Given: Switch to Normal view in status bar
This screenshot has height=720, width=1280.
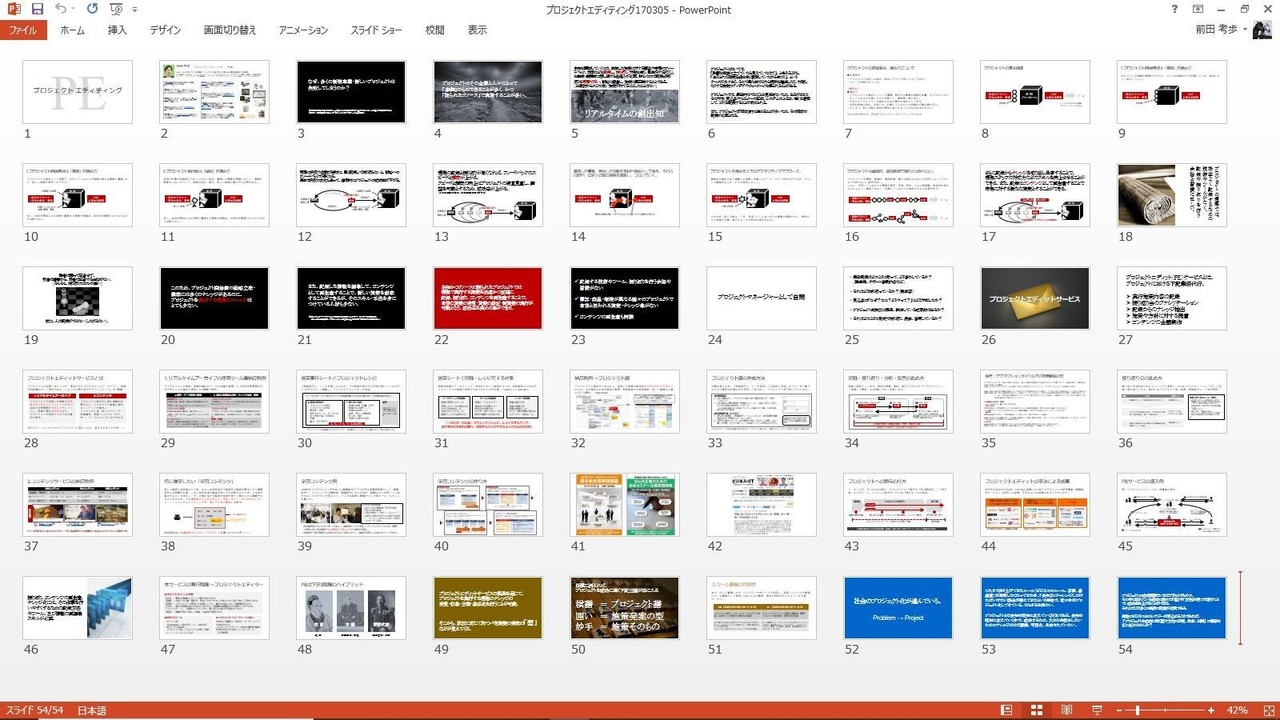Looking at the screenshot, I should pos(1007,710).
